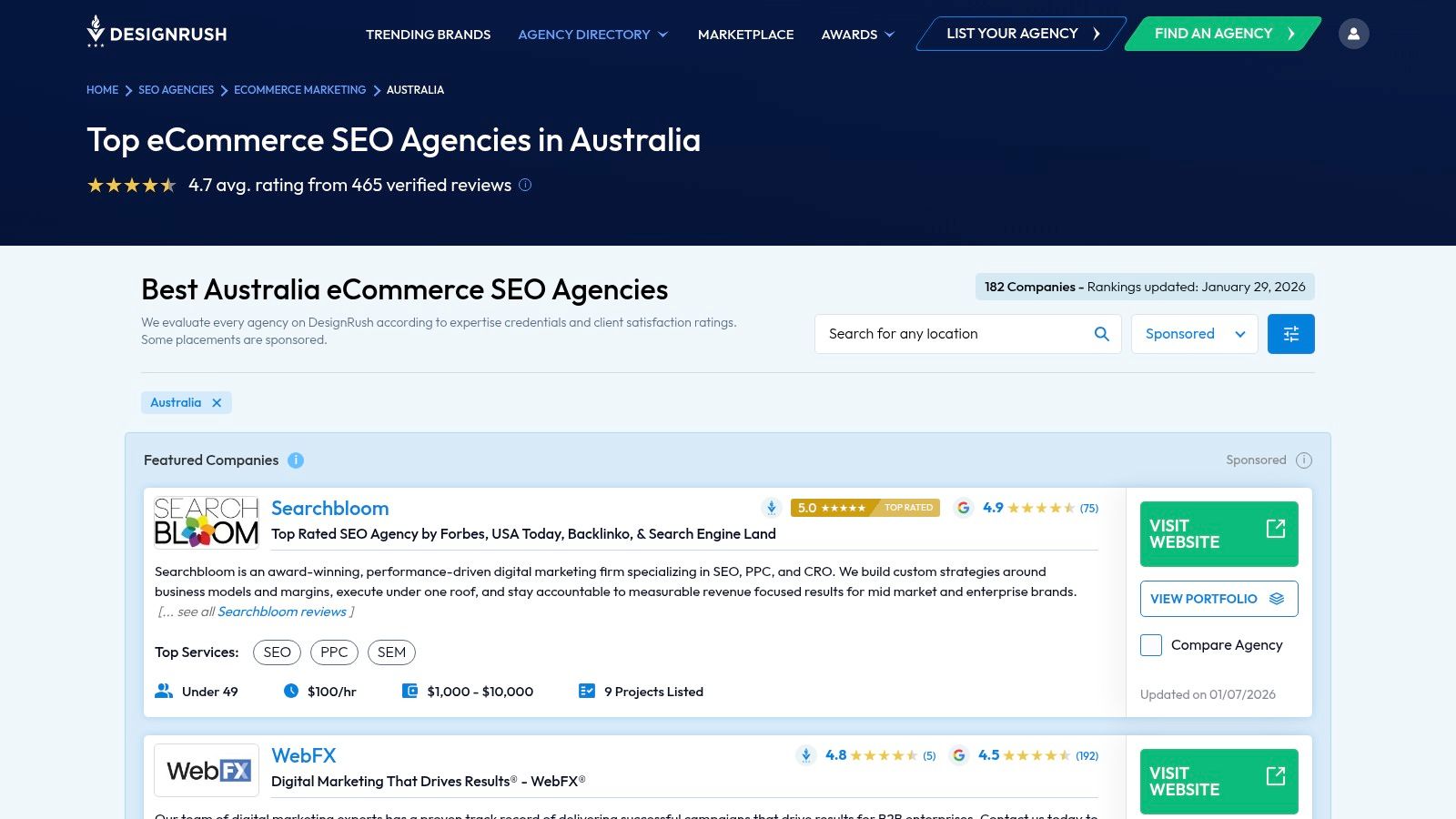
Task: Click the Searchbloom Visit Website external icon
Action: click(x=1276, y=529)
